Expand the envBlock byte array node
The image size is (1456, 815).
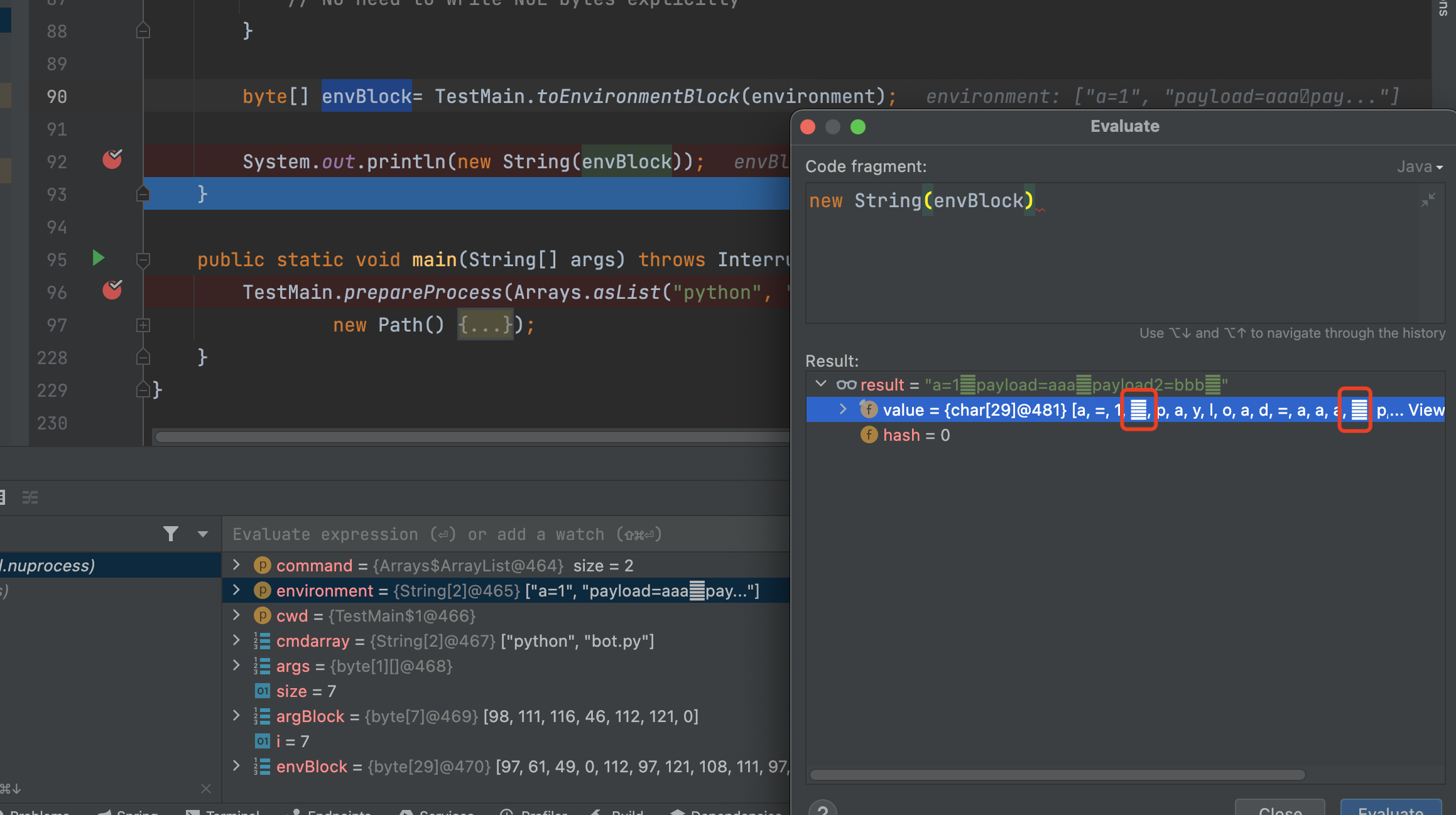point(236,766)
